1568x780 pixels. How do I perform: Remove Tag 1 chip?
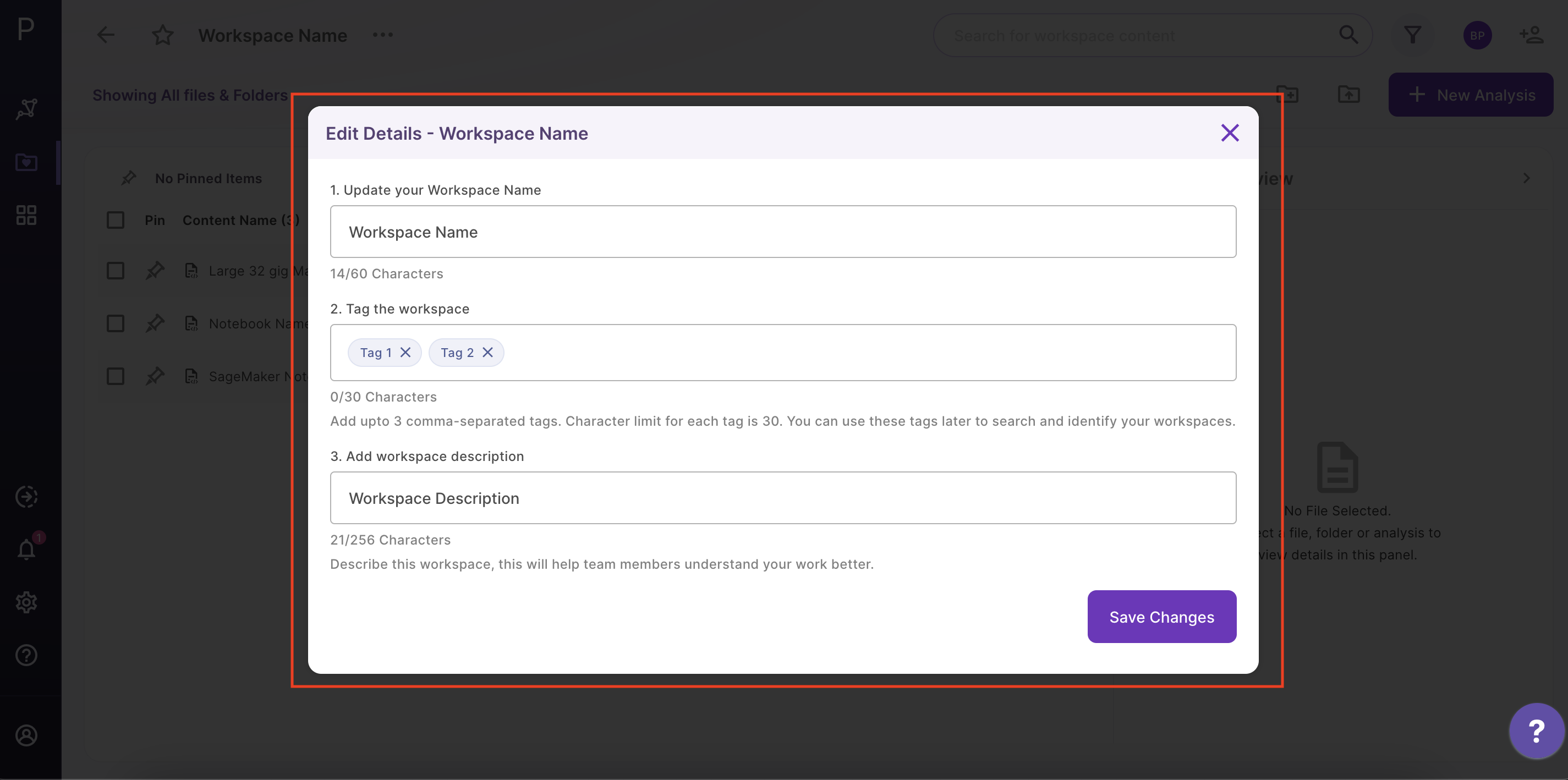(405, 352)
